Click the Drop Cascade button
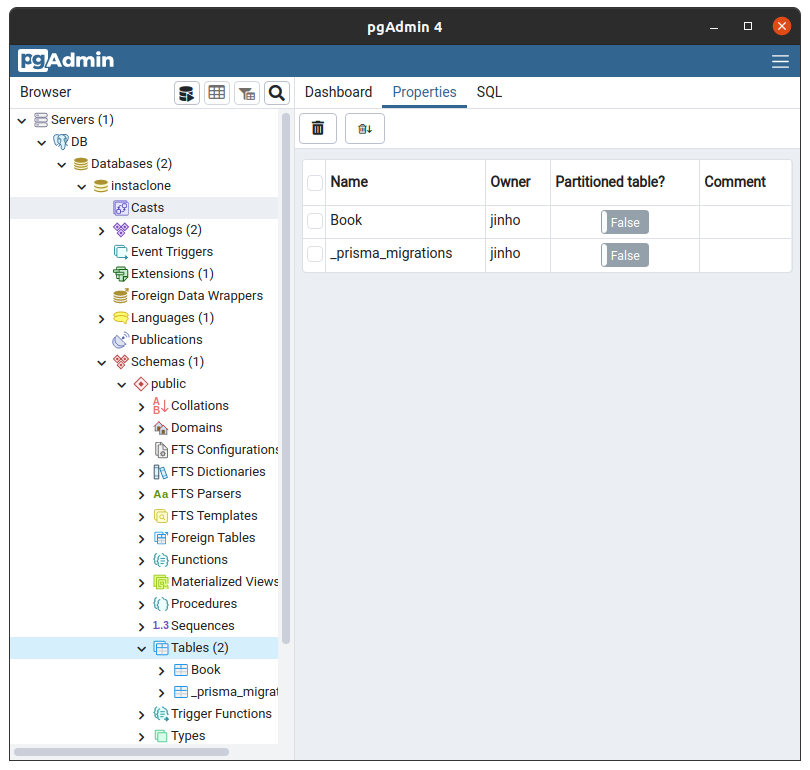Viewport: 810px width, 770px height. coord(365,128)
